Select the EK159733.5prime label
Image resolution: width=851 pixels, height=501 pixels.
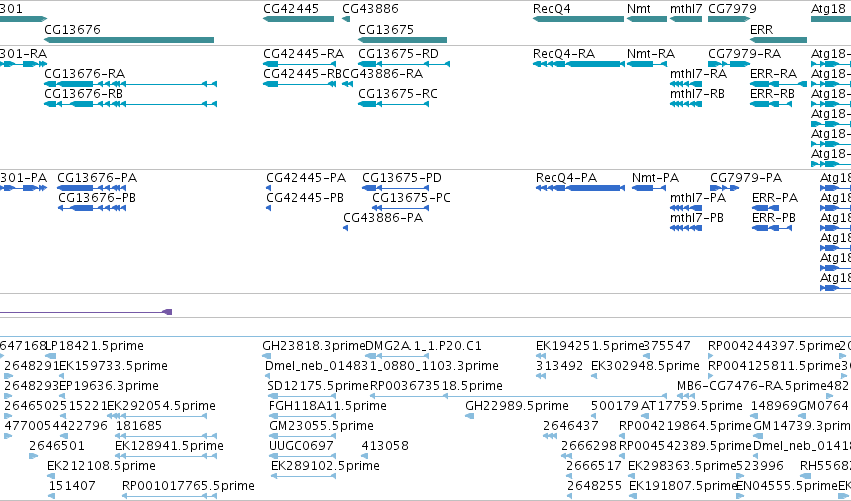(x=113, y=366)
